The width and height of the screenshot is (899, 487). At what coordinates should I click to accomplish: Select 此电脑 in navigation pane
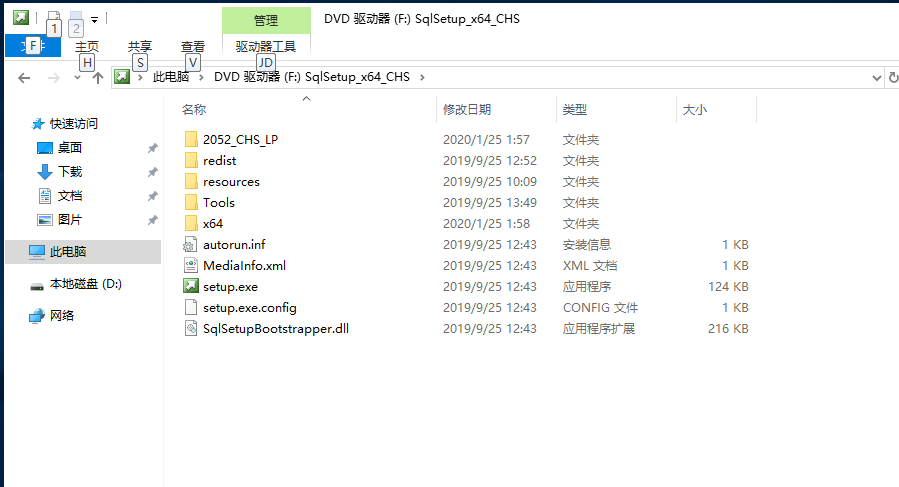(68, 252)
